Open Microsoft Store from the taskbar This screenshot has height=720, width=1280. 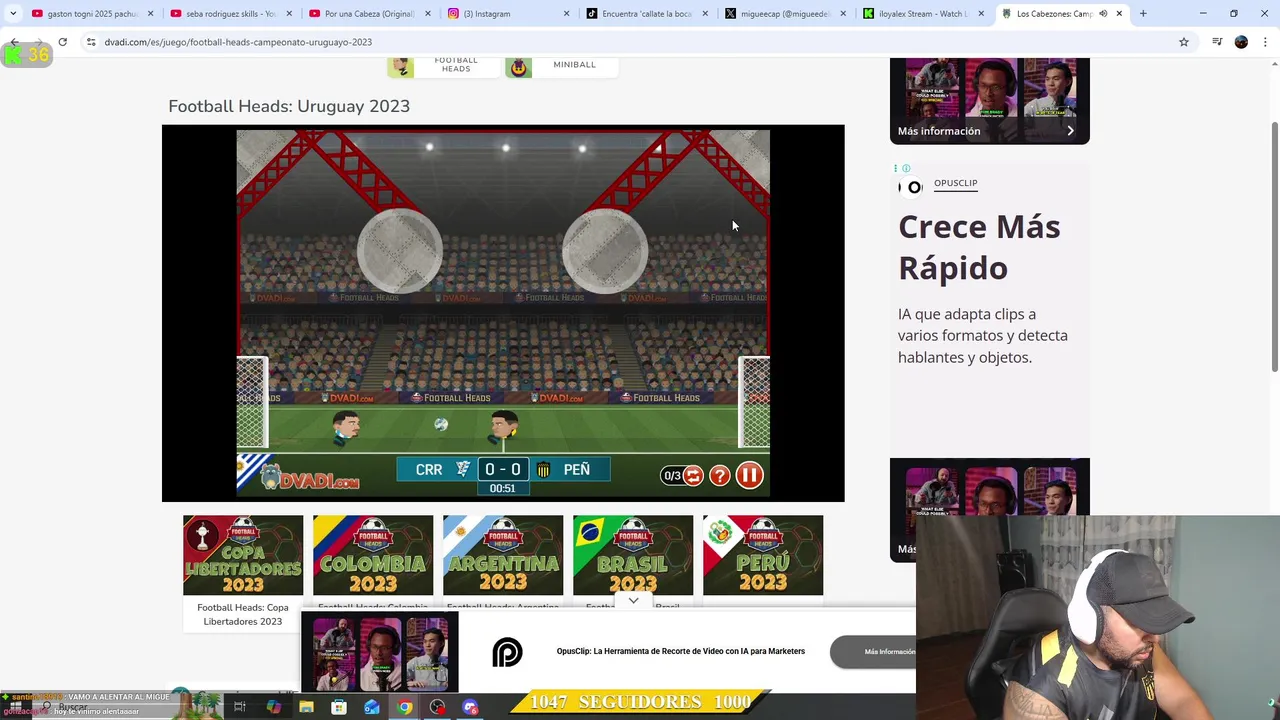click(339, 707)
